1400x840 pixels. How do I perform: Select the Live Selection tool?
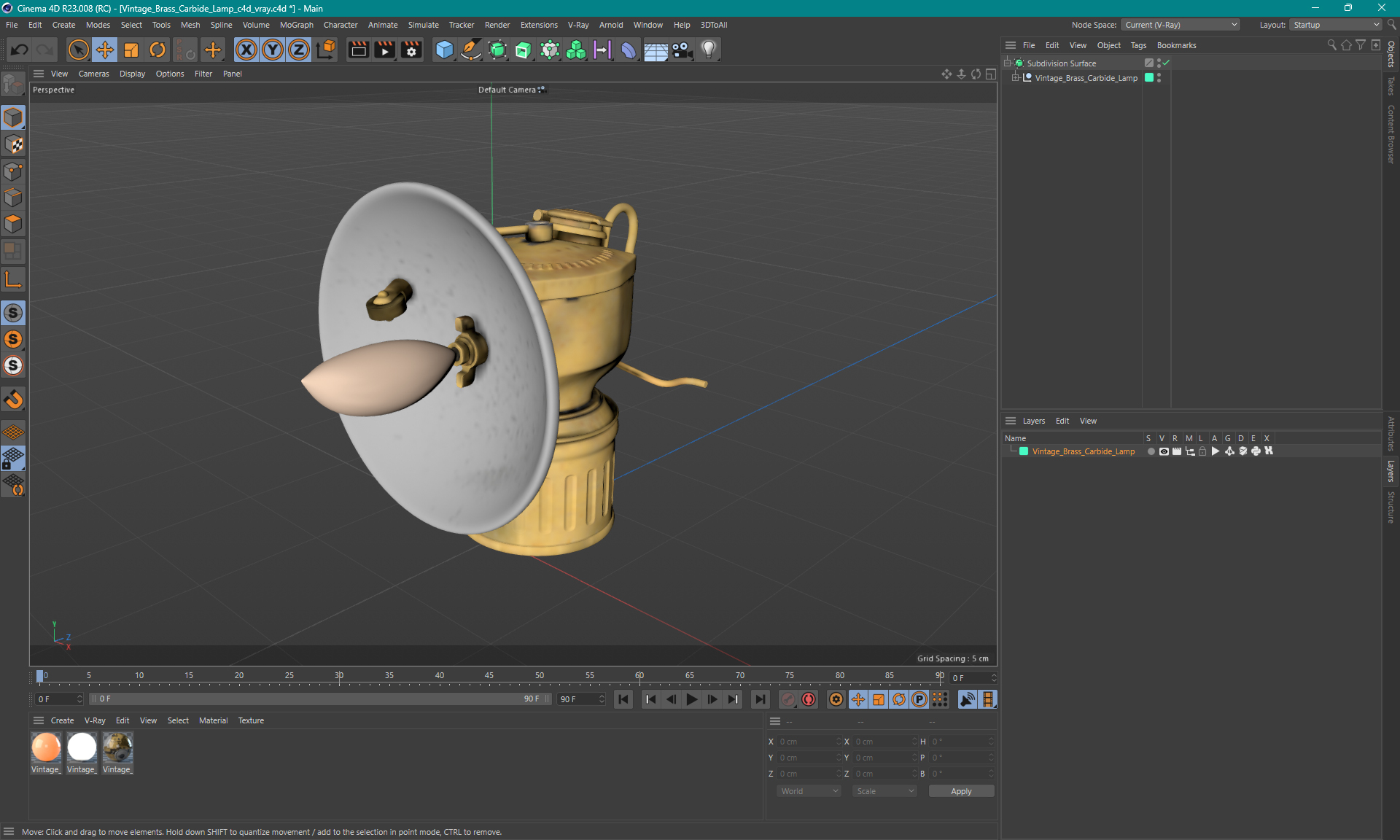coord(78,50)
